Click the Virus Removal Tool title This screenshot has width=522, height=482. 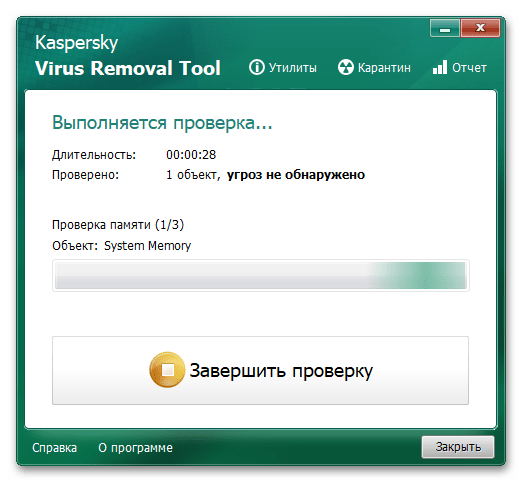click(x=128, y=68)
